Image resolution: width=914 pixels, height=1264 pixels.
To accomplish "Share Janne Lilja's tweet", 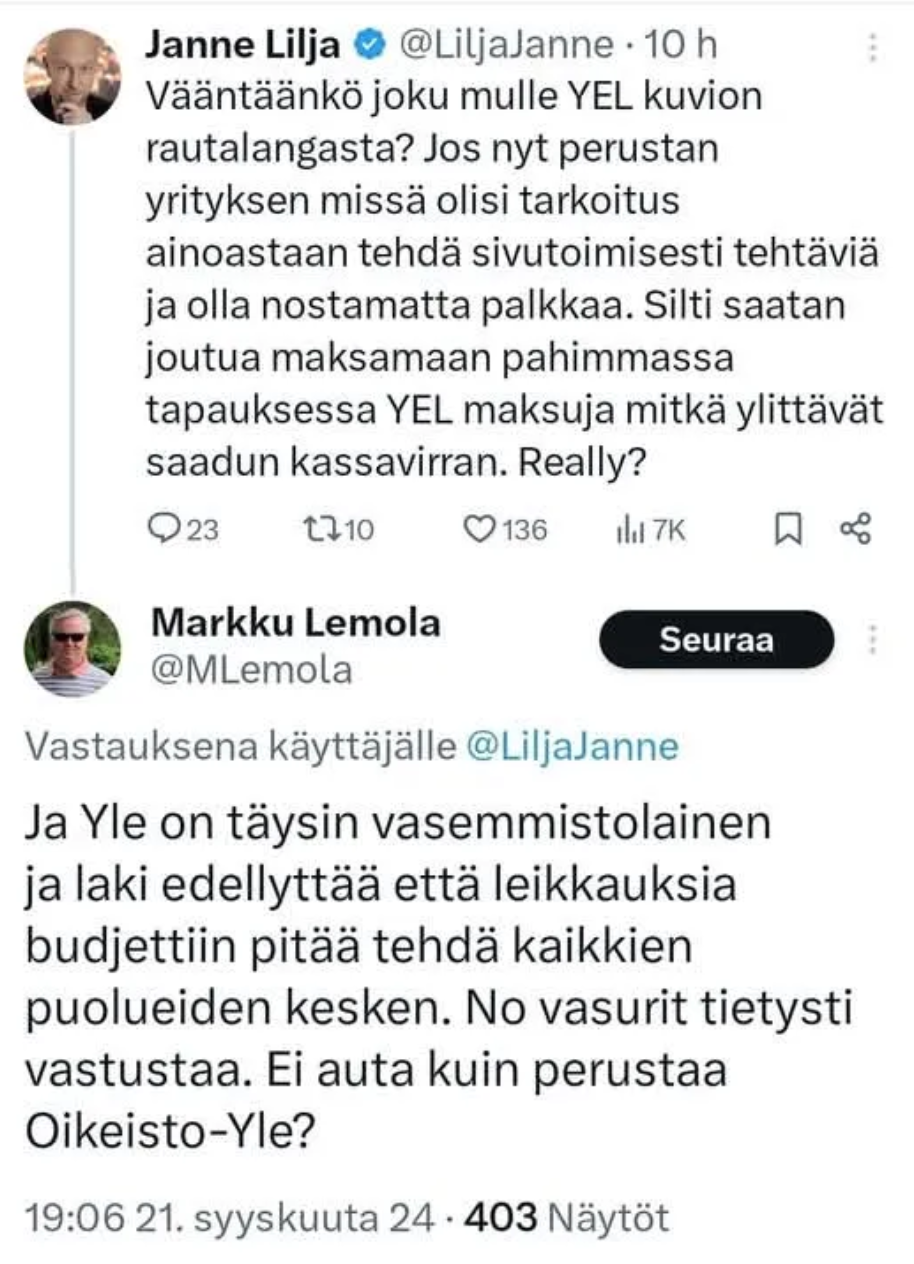I will point(856,530).
